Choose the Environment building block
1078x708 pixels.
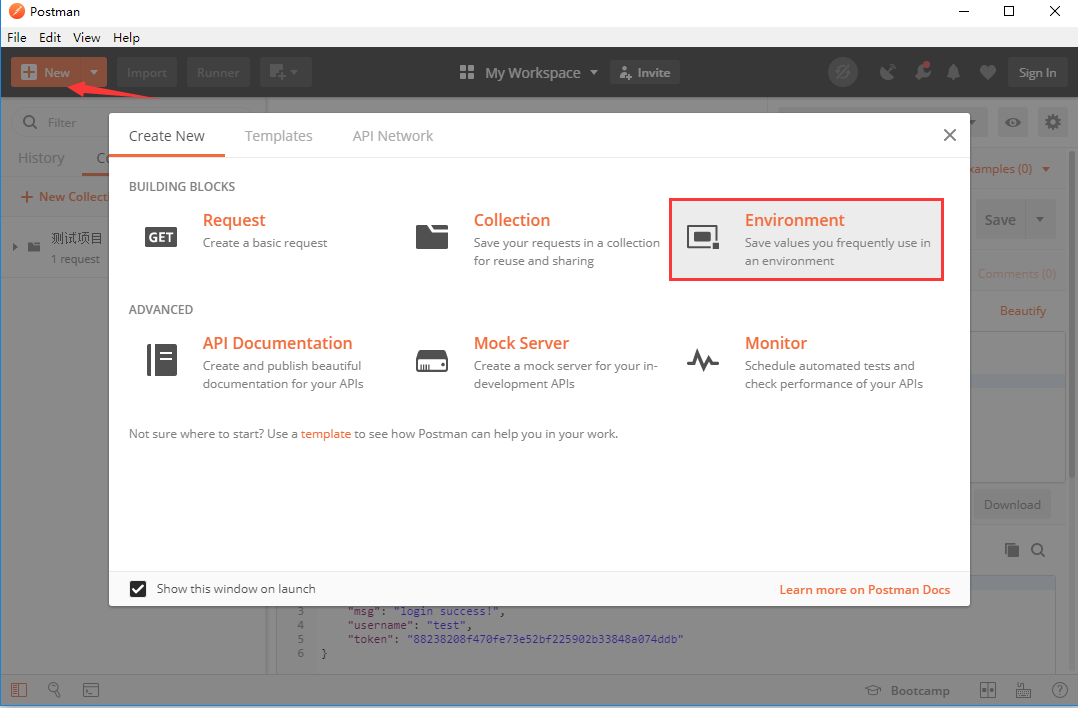(806, 240)
